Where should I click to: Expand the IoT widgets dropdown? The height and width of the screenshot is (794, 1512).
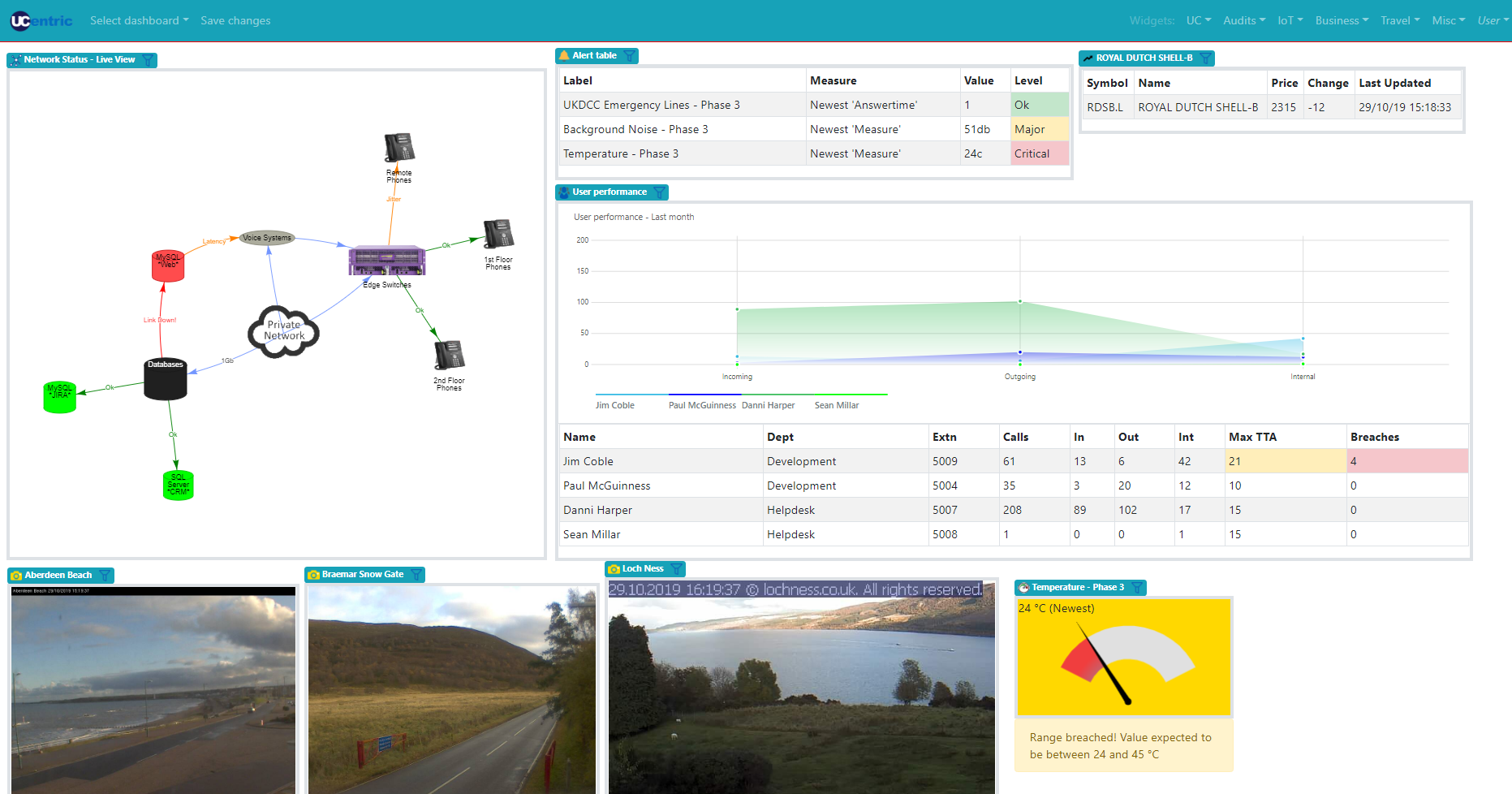pyautogui.click(x=1290, y=20)
